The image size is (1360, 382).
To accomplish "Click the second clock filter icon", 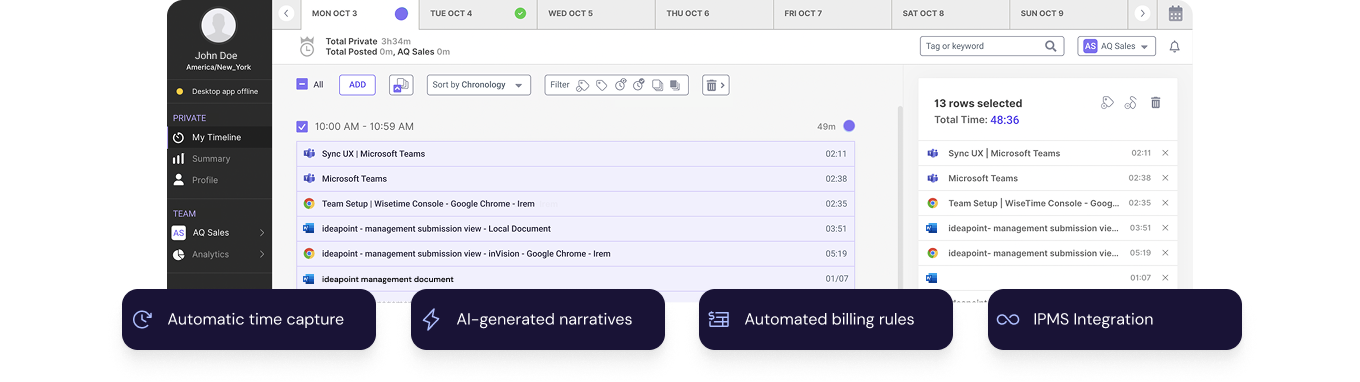I will [x=639, y=85].
